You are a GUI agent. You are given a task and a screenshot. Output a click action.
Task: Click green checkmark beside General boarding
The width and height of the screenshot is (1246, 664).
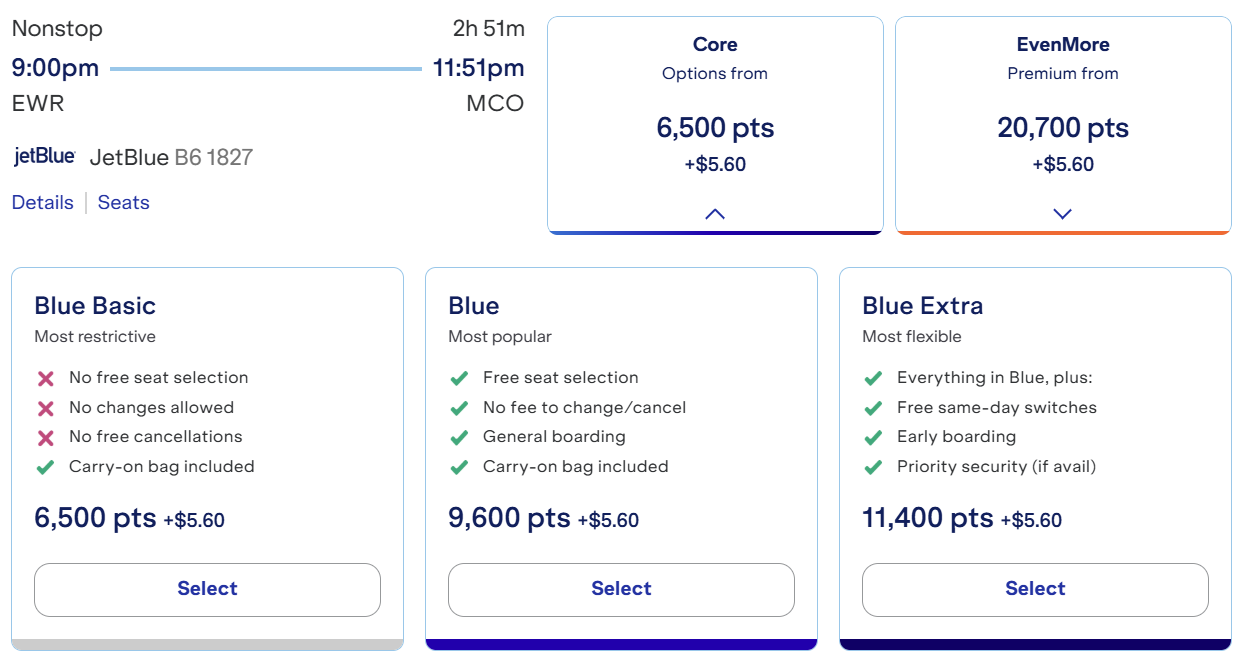point(459,438)
